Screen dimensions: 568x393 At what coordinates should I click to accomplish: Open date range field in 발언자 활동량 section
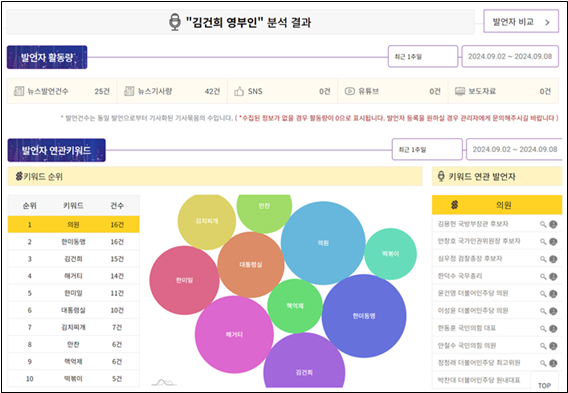pos(510,57)
